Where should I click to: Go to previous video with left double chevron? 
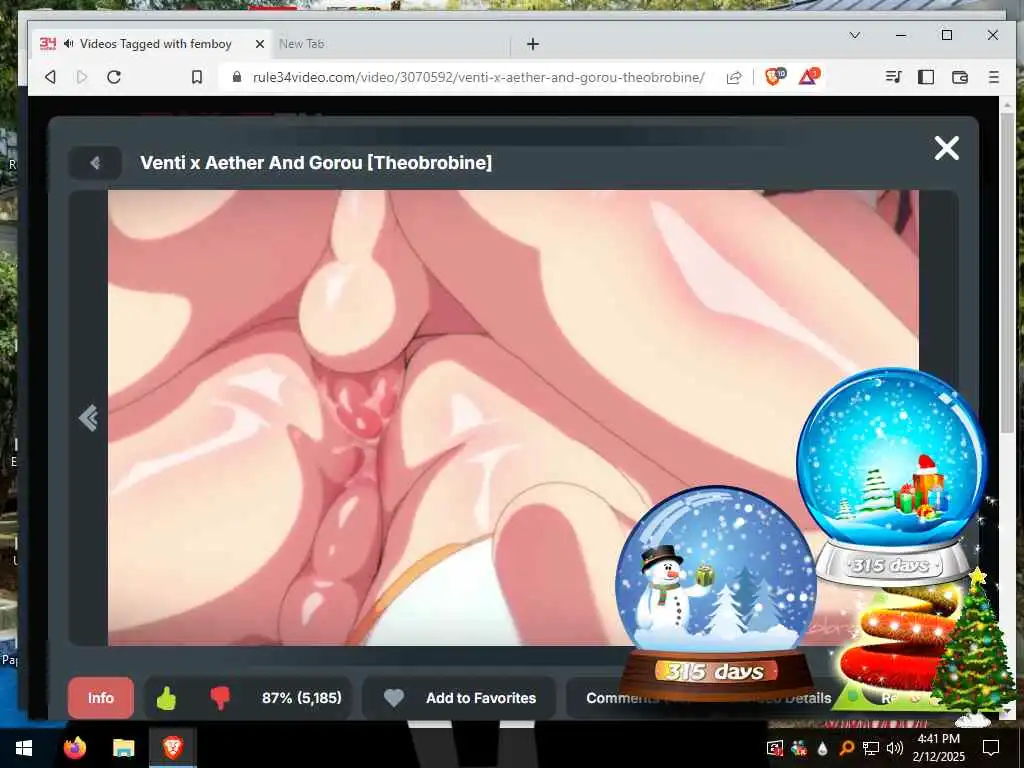pyautogui.click(x=88, y=418)
